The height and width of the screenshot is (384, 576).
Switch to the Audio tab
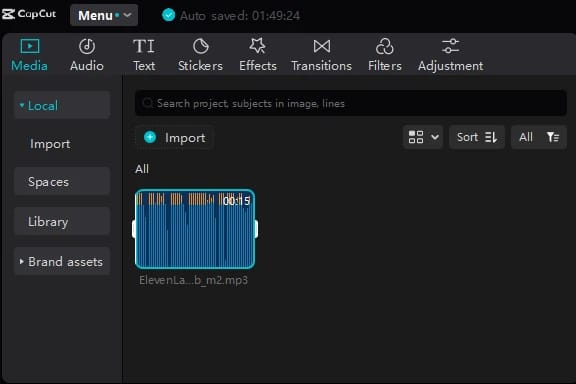(87, 55)
